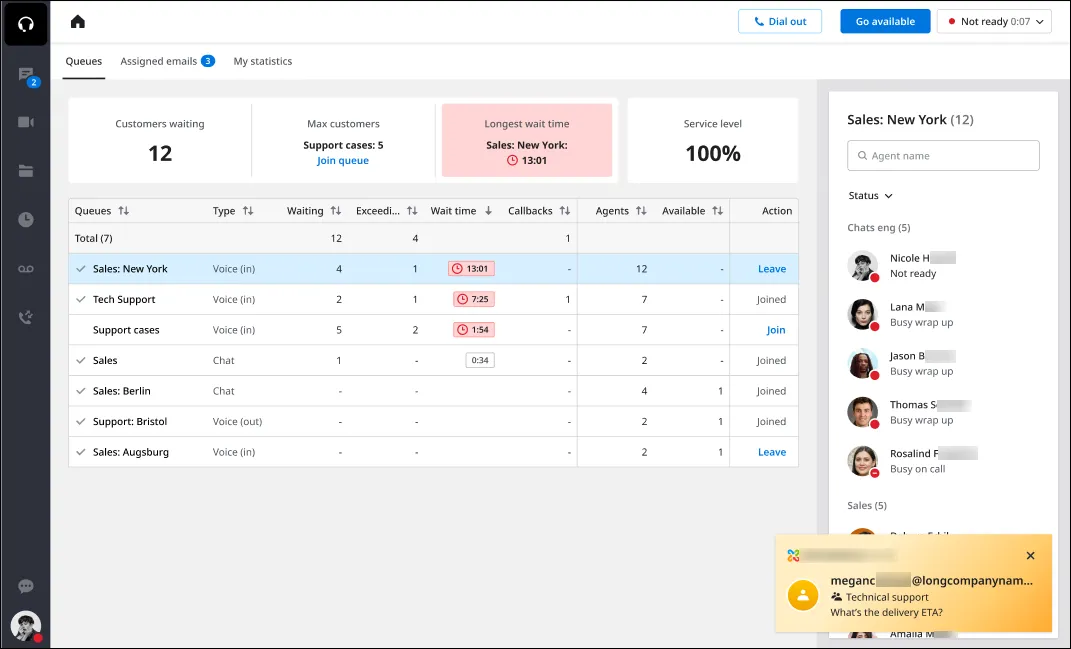Sort by Wait time descending arrow

point(488,211)
